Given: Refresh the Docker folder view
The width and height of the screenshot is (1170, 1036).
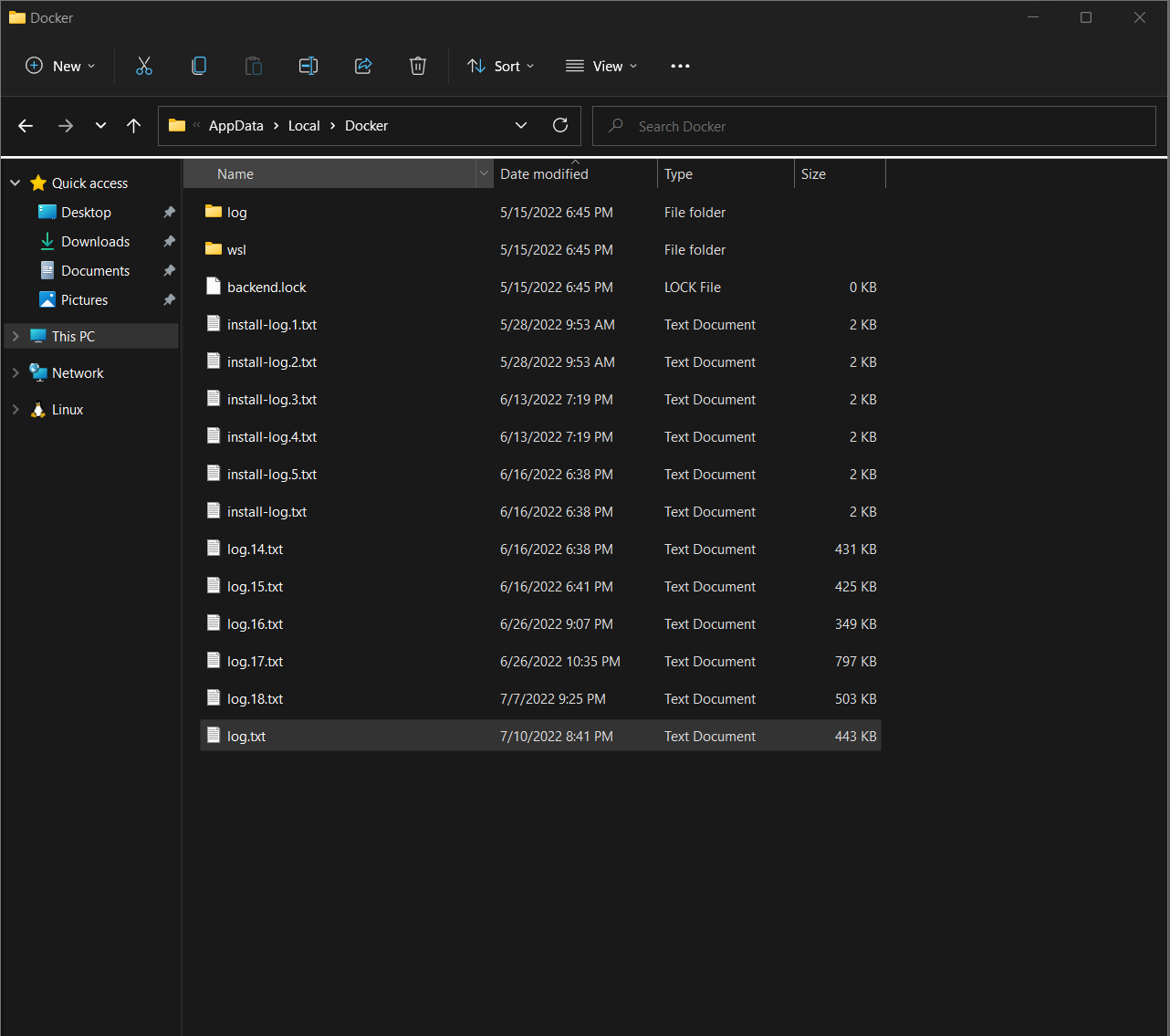Looking at the screenshot, I should tap(559, 125).
